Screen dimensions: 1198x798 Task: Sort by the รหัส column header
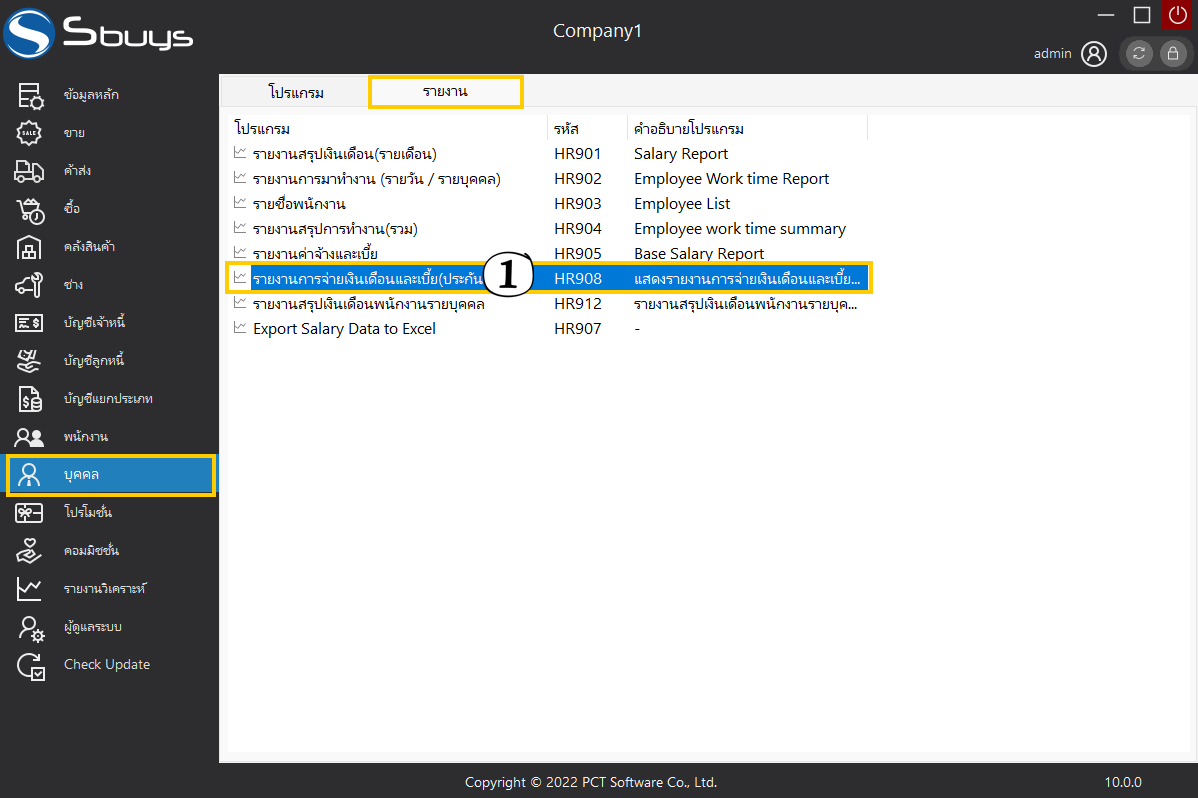coord(566,129)
